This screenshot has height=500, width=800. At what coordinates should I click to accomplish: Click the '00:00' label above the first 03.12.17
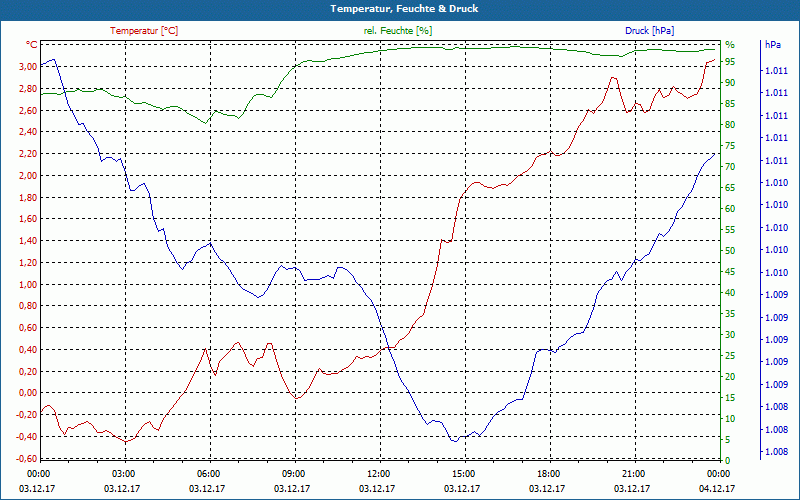pyautogui.click(x=37, y=473)
